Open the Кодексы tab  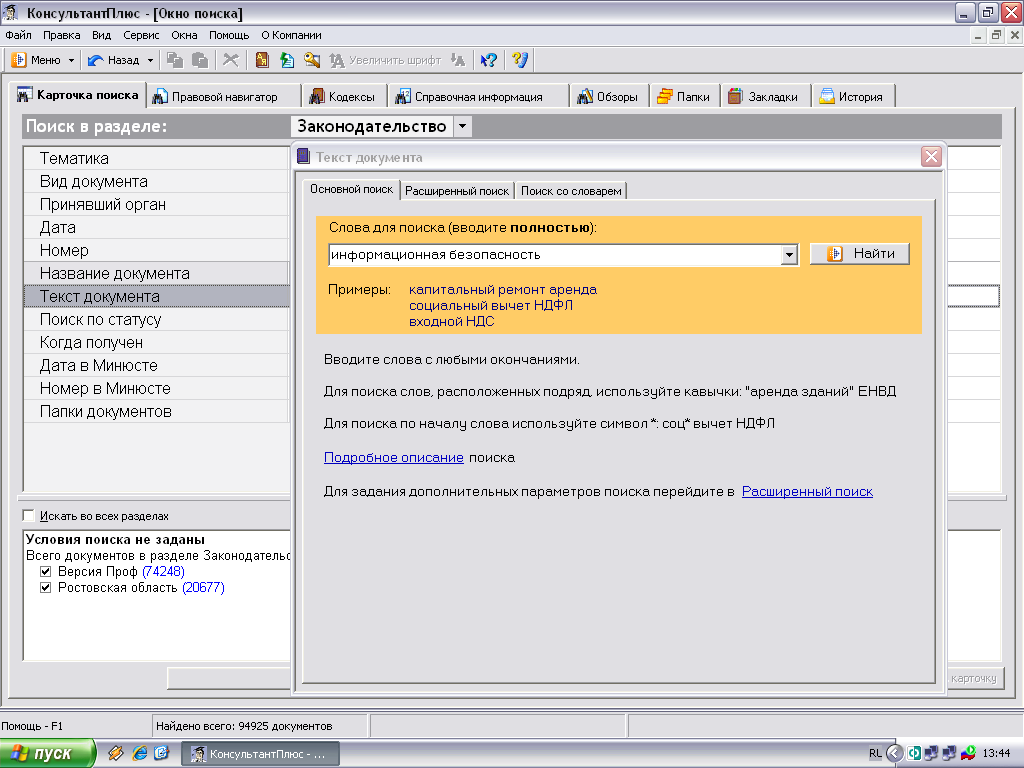coord(343,97)
